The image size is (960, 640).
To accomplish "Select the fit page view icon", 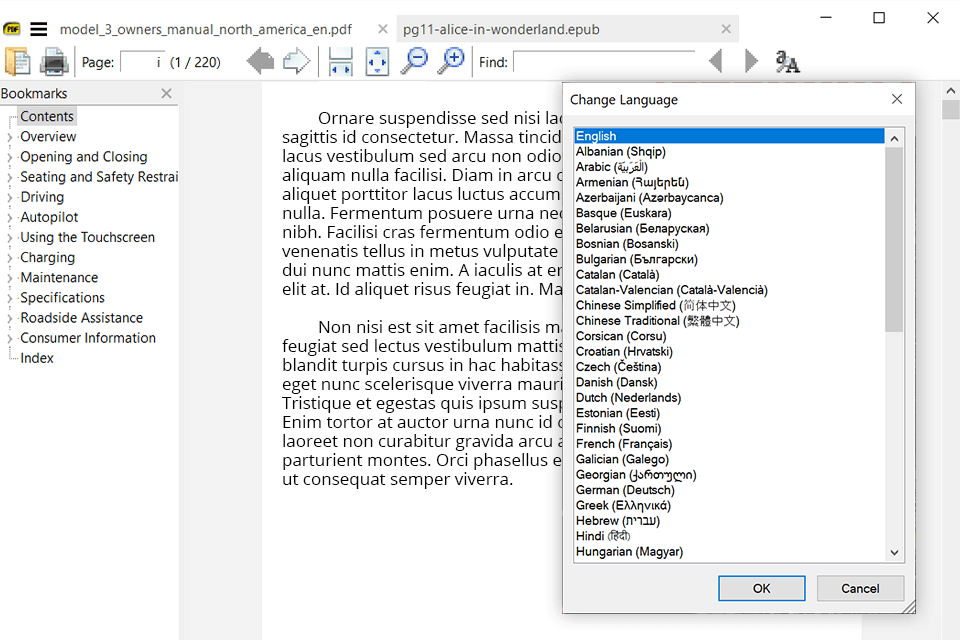I will pos(377,61).
